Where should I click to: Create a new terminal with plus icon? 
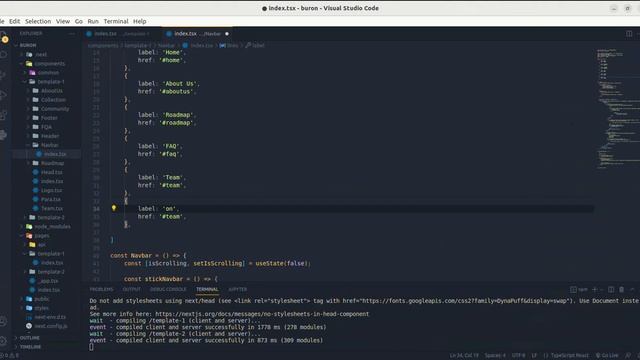[x=594, y=289]
